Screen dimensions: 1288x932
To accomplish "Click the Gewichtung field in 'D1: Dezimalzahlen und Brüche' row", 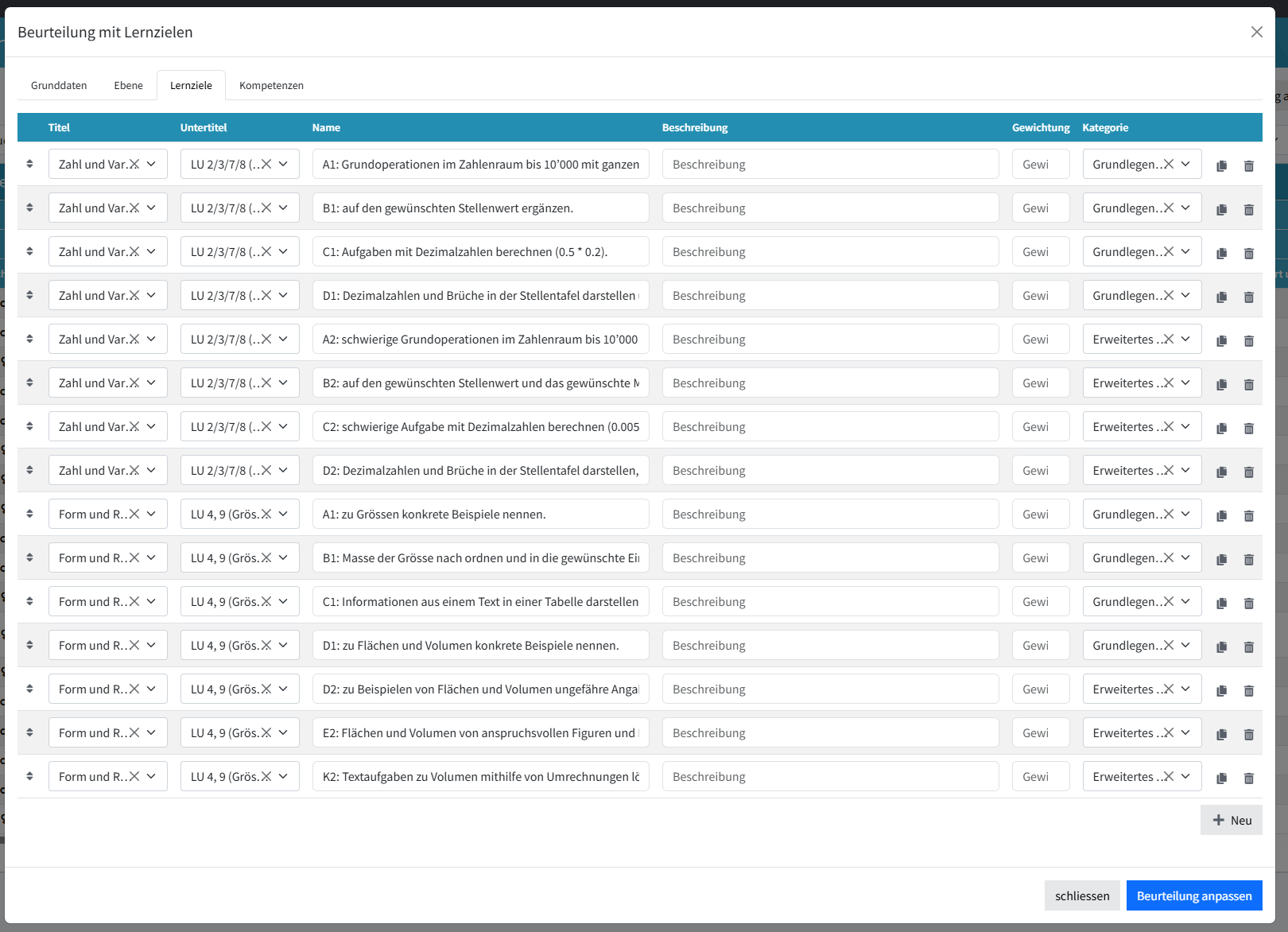I will pyautogui.click(x=1041, y=295).
